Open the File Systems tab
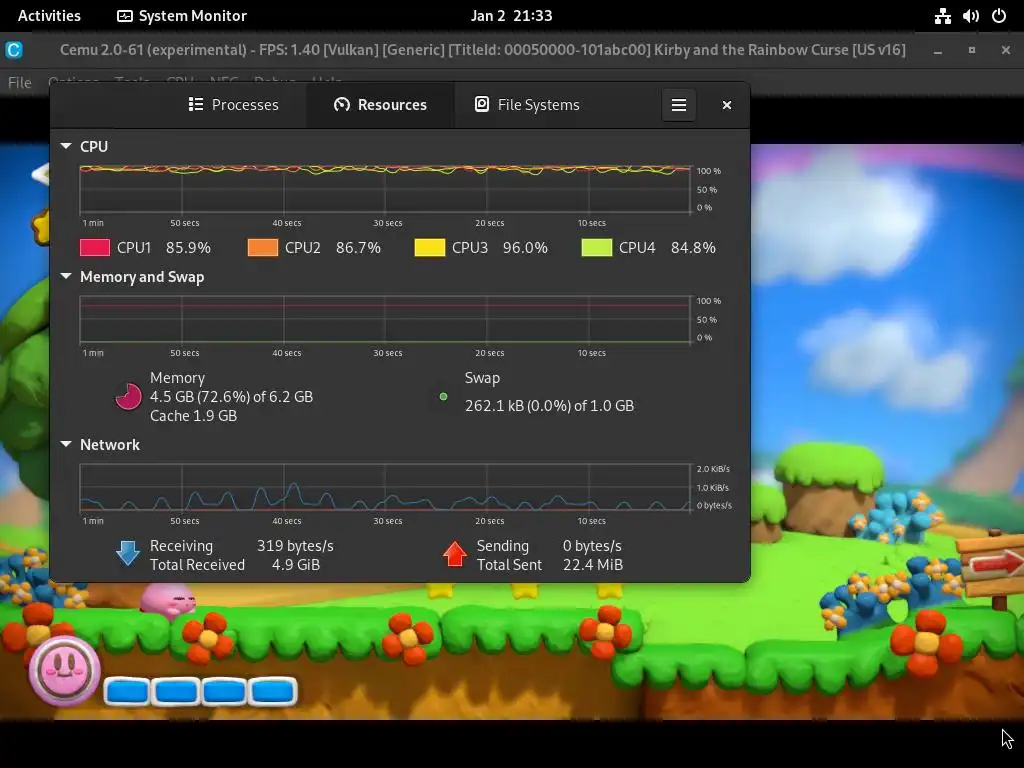 point(527,104)
